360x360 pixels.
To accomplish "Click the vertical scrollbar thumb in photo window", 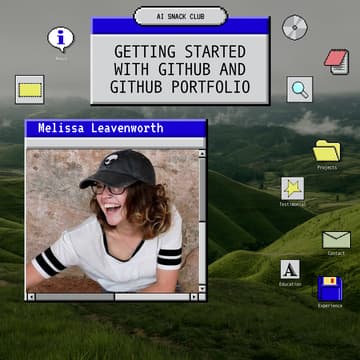I will (x=202, y=190).
